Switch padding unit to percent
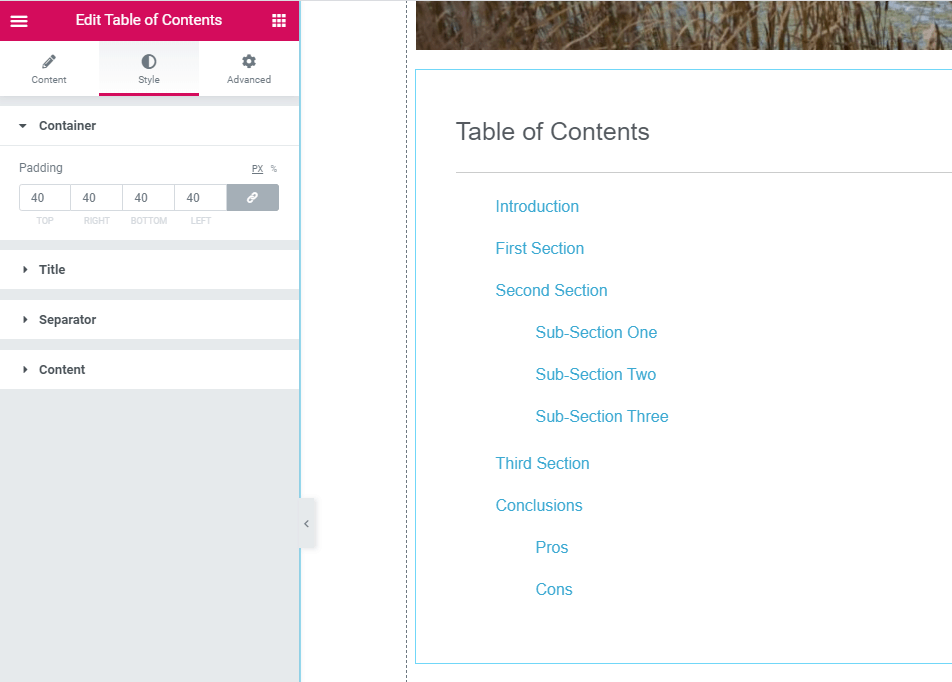Viewport: 952px width, 682px height. tap(274, 169)
